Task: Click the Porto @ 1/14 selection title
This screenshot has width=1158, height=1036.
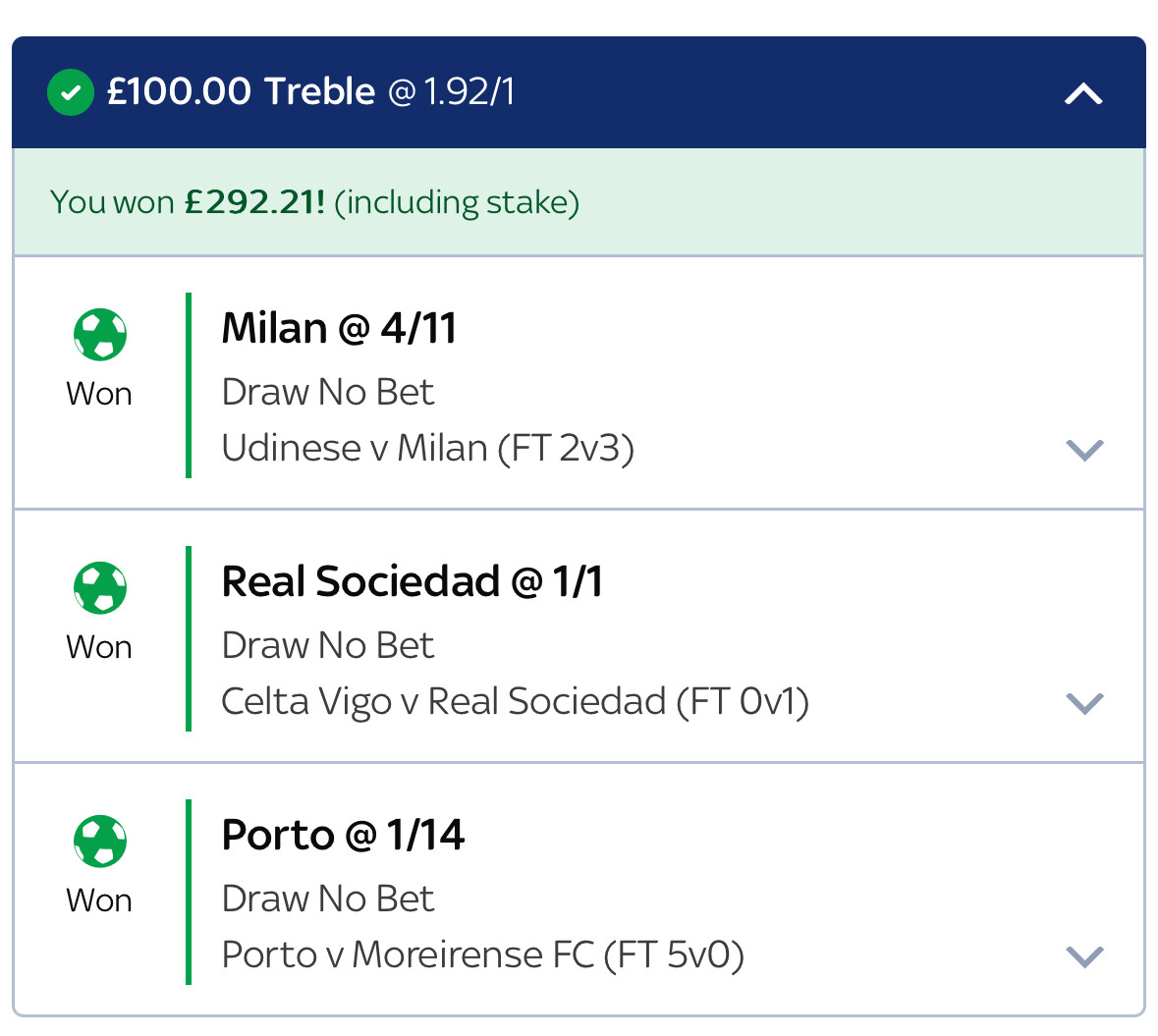Action: [x=343, y=835]
